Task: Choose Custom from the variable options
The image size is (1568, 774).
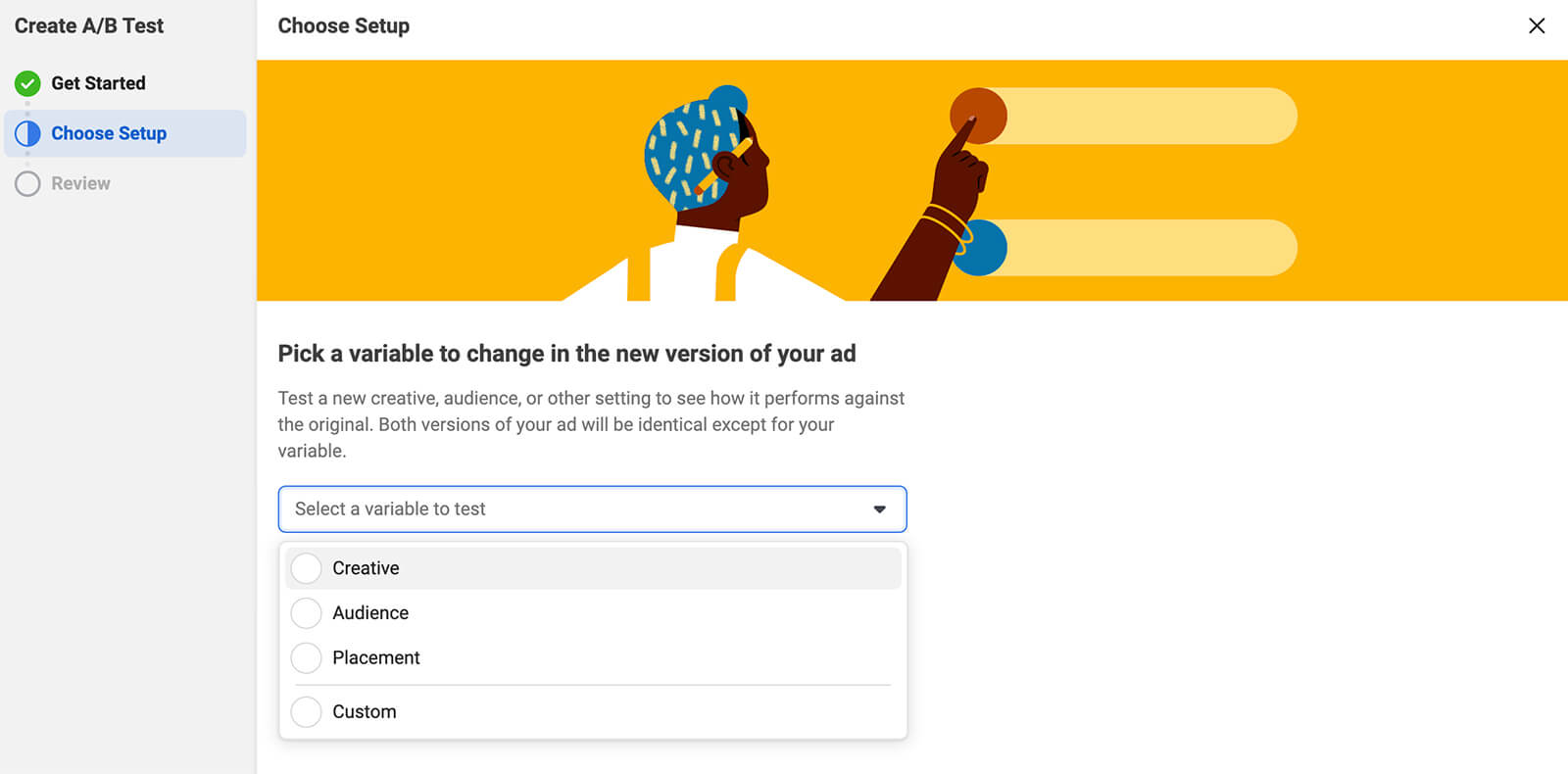Action: (364, 711)
